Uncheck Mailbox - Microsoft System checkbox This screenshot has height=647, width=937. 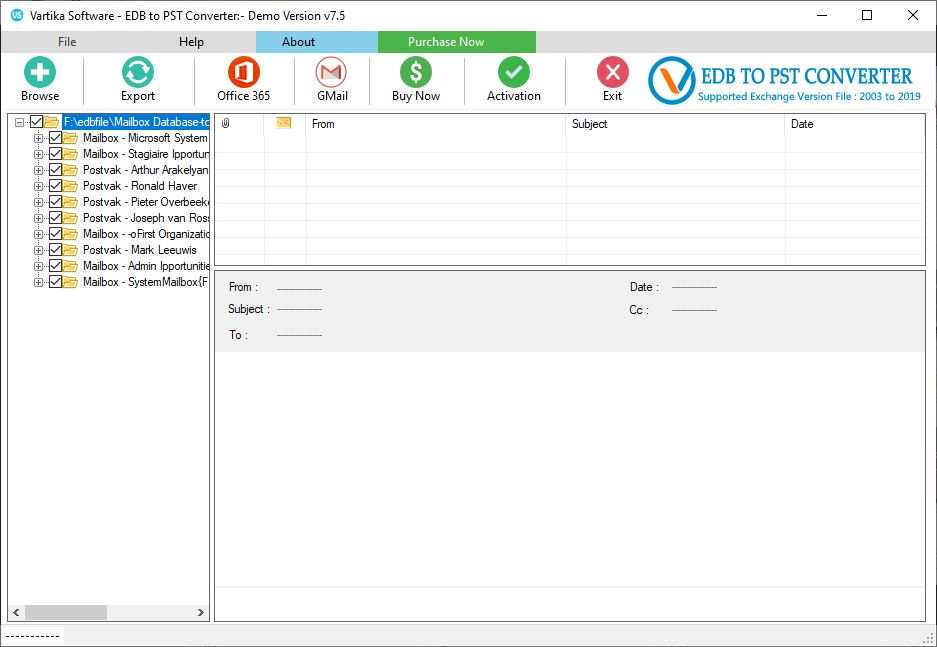56,138
